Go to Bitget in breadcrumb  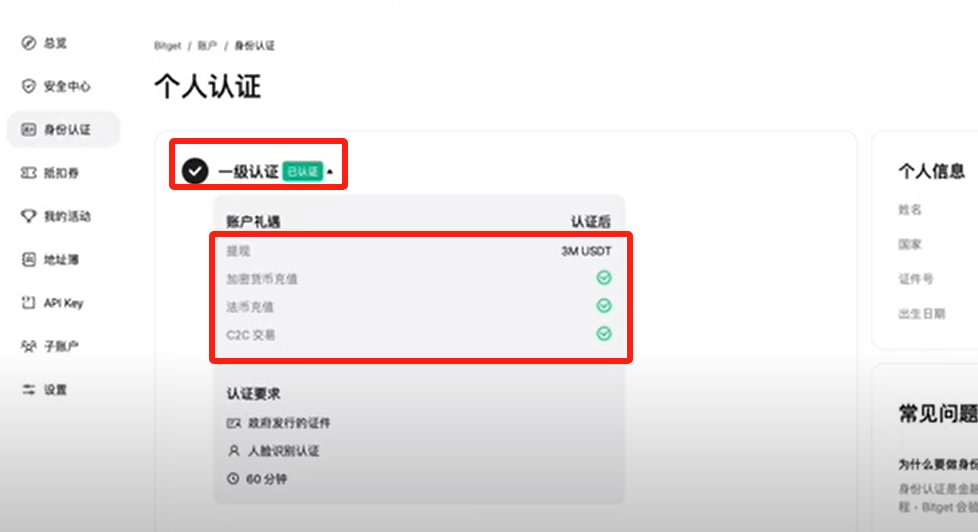[x=167, y=46]
